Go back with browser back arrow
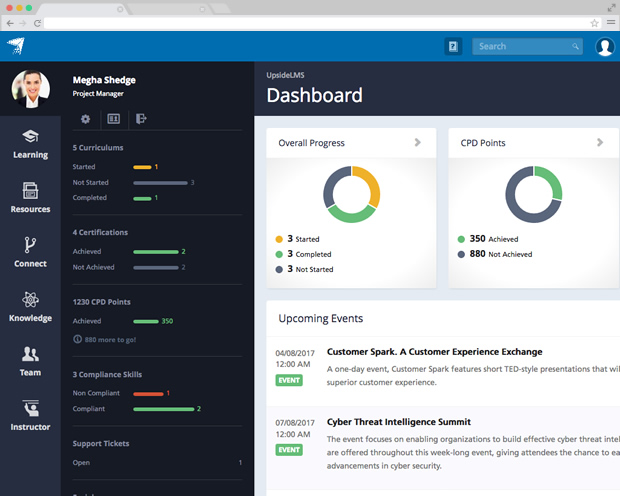Viewport: 620px width, 496px height. 10,23
